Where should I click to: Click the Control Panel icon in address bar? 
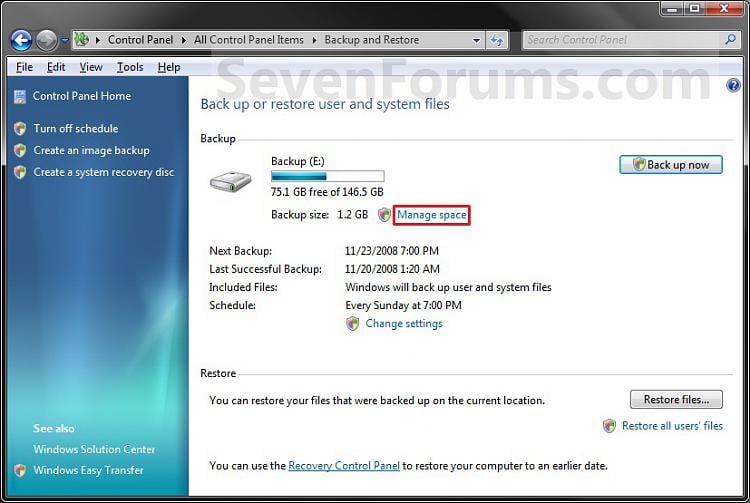[x=82, y=40]
